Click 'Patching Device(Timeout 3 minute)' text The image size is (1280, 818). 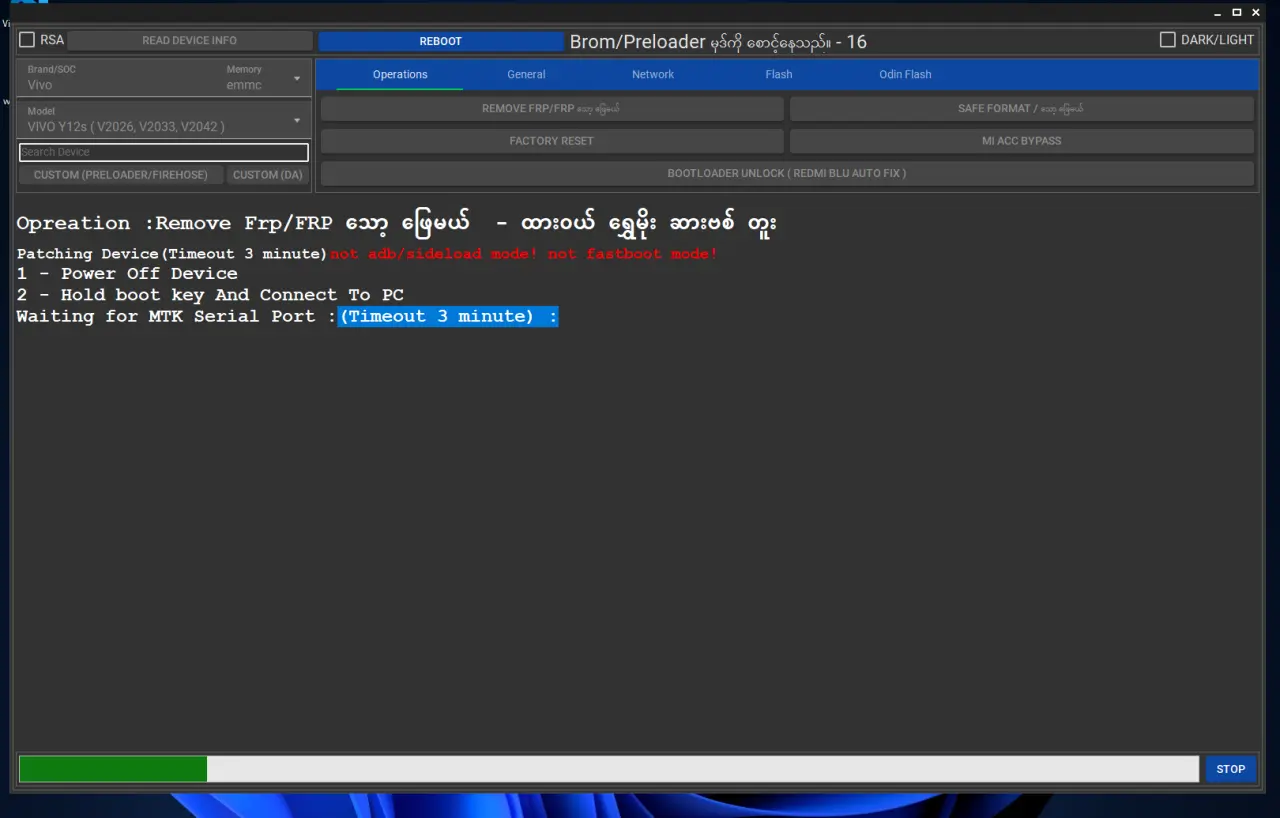(172, 254)
